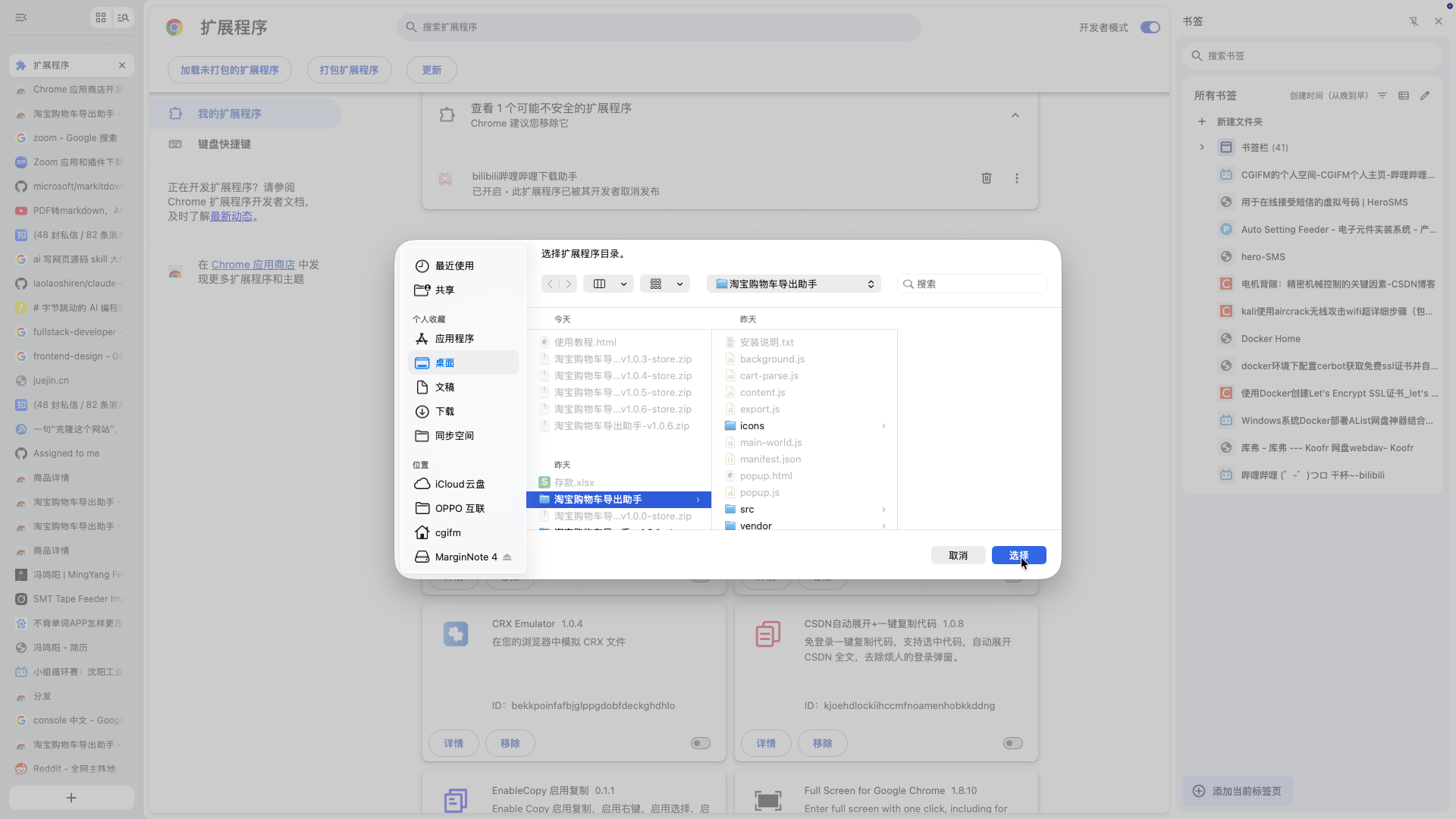The image size is (1456, 819).
Task: Click 加载未打包的扩展程序 button
Action: click(x=230, y=70)
